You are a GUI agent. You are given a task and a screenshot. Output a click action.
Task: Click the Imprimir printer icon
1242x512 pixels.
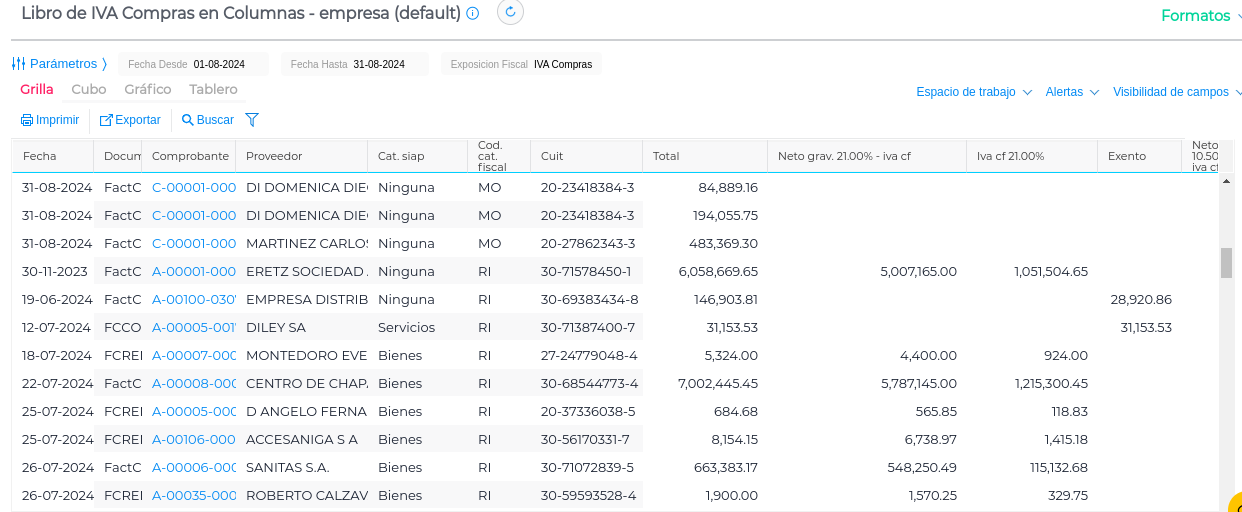27,120
